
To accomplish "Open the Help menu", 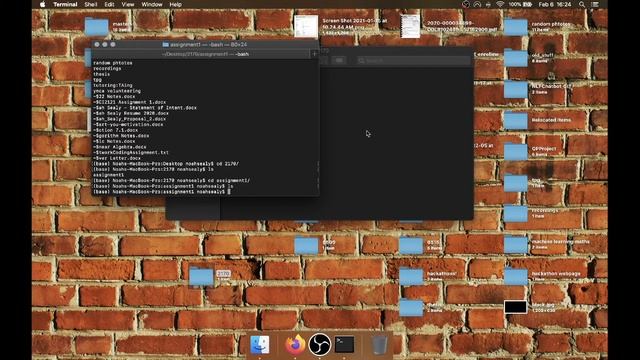I will (x=176, y=4).
